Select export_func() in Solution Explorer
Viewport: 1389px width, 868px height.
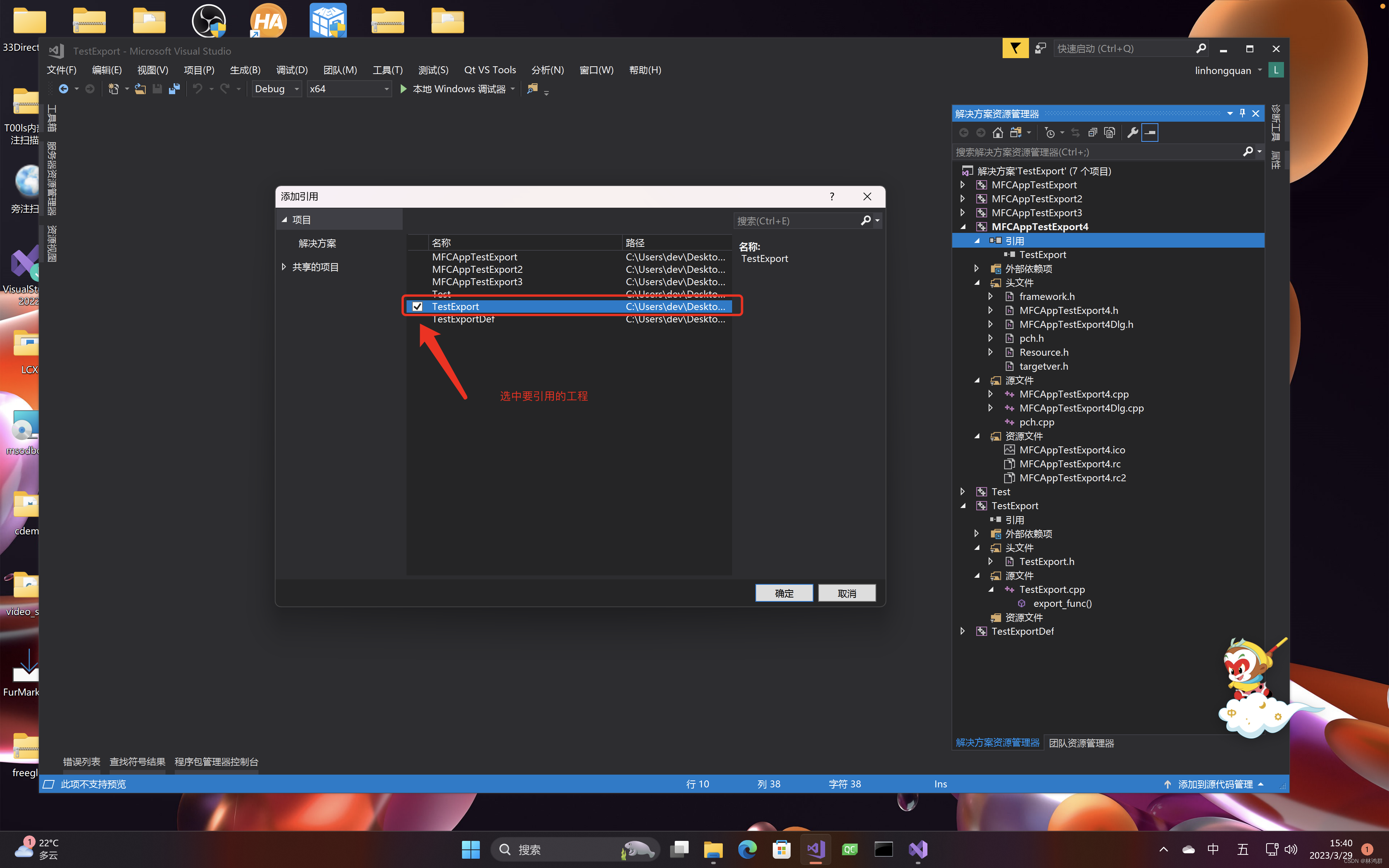tap(1062, 603)
